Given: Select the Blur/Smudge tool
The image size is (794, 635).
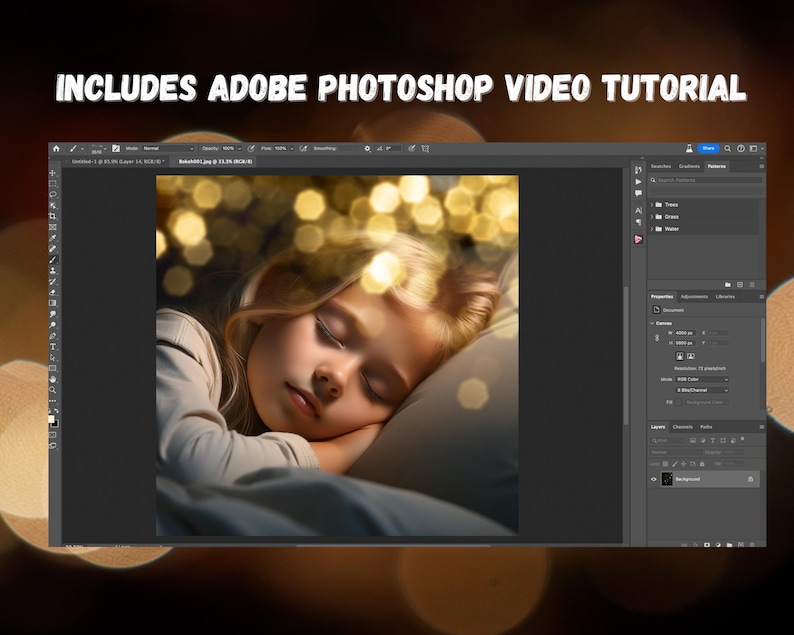Looking at the screenshot, I should [53, 314].
